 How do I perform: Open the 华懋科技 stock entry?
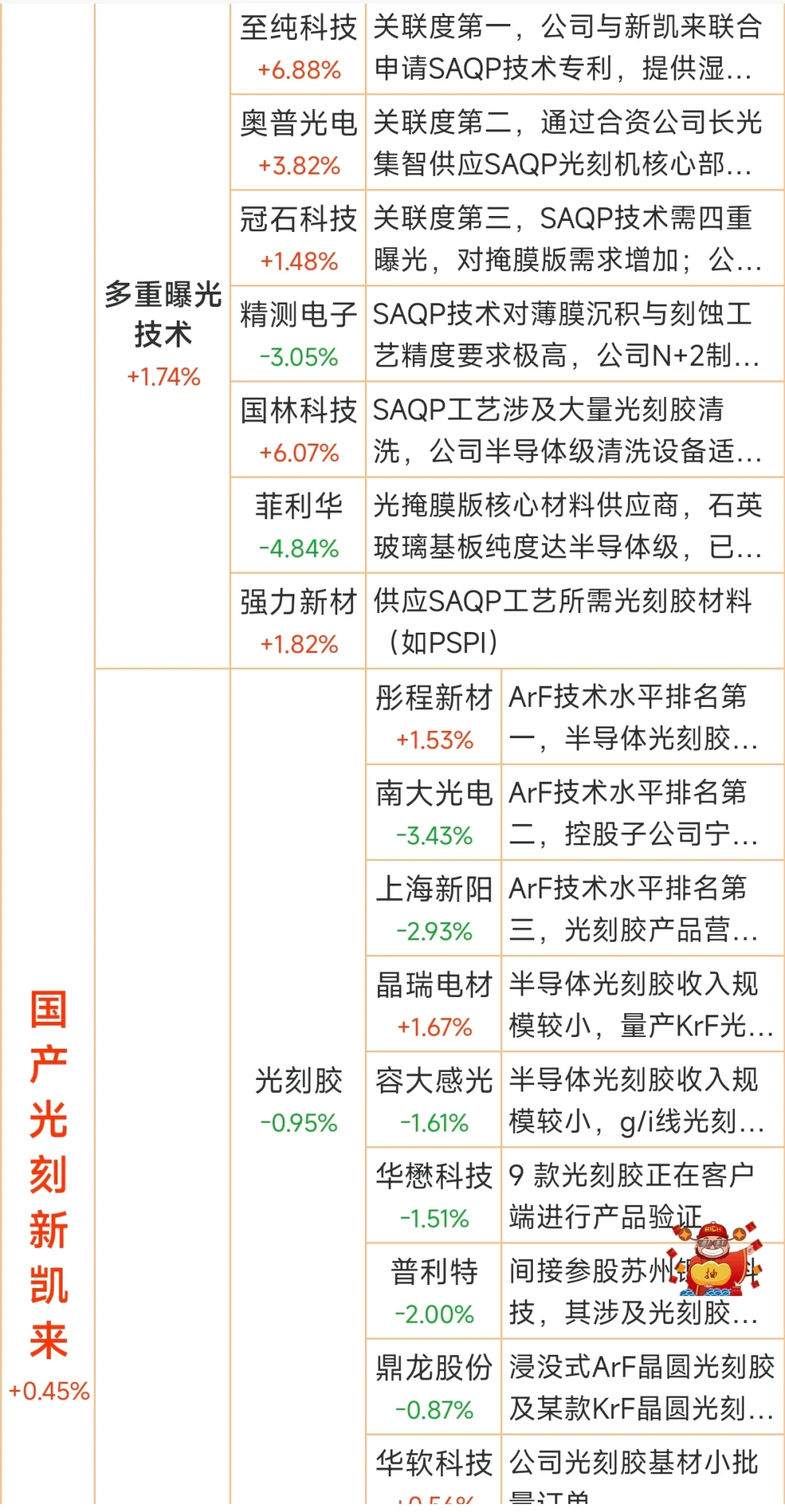434,1196
